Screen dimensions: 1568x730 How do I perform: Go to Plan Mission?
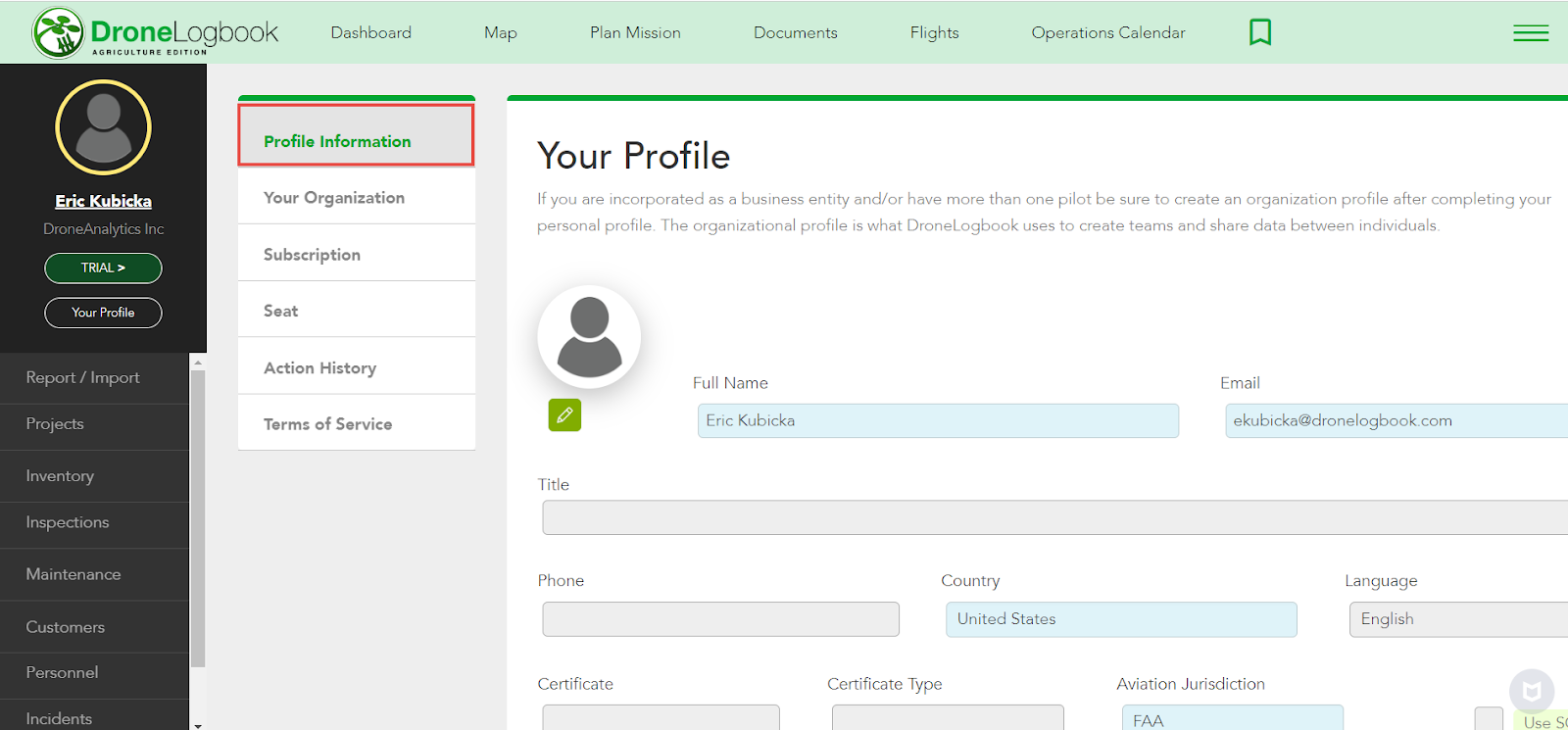635,32
